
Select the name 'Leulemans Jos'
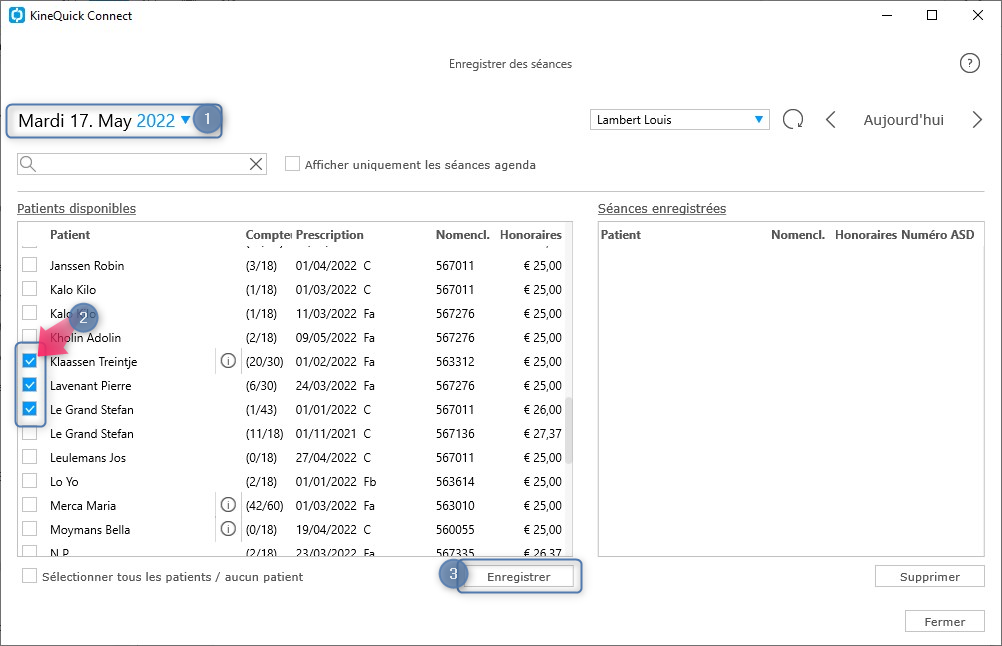pos(88,458)
